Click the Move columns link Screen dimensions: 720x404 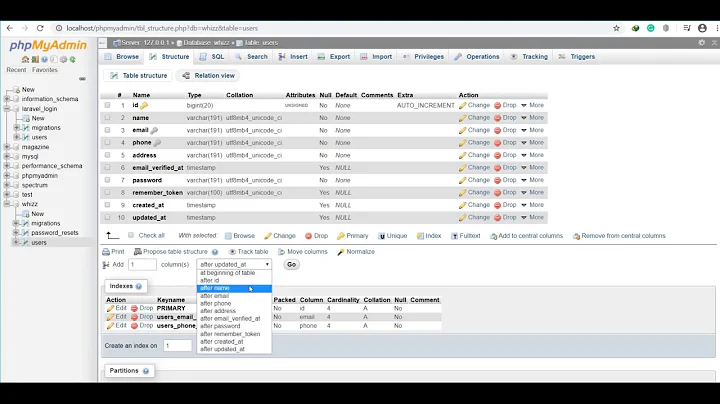coord(303,252)
